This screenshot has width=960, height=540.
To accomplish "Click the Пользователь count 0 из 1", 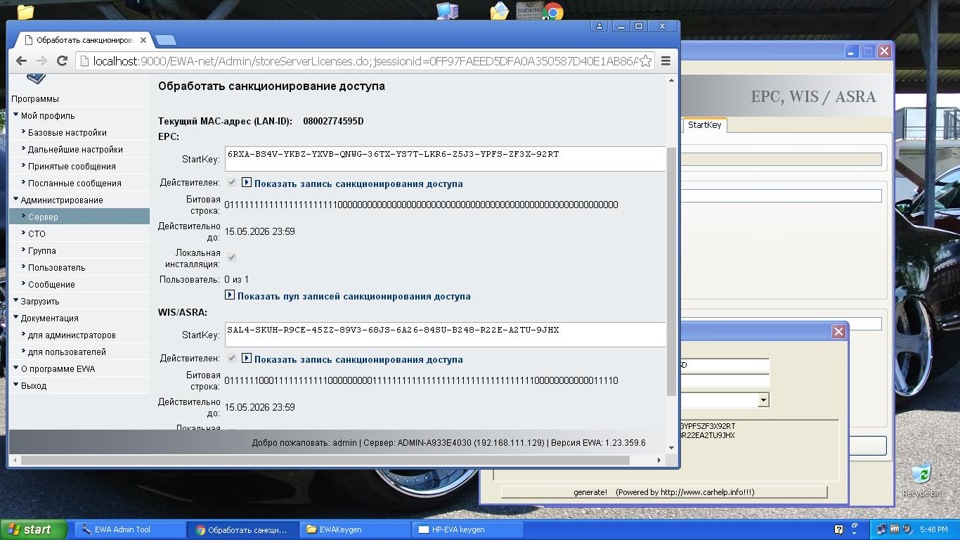I will (236, 279).
